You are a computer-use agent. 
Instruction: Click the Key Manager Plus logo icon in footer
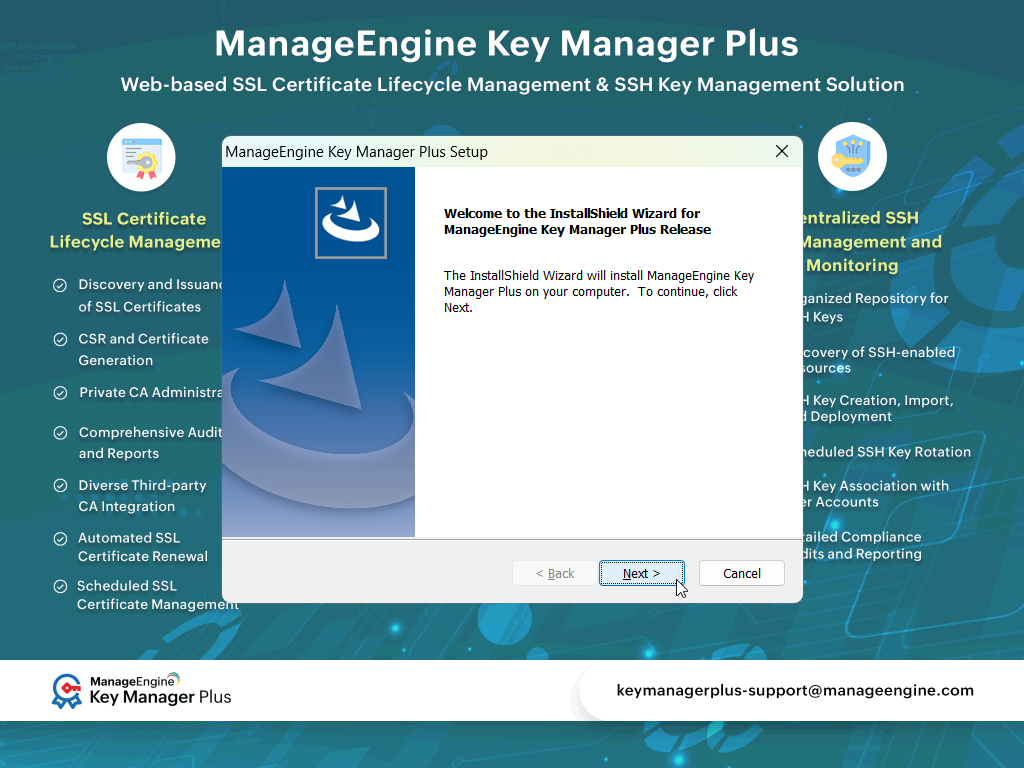point(67,691)
